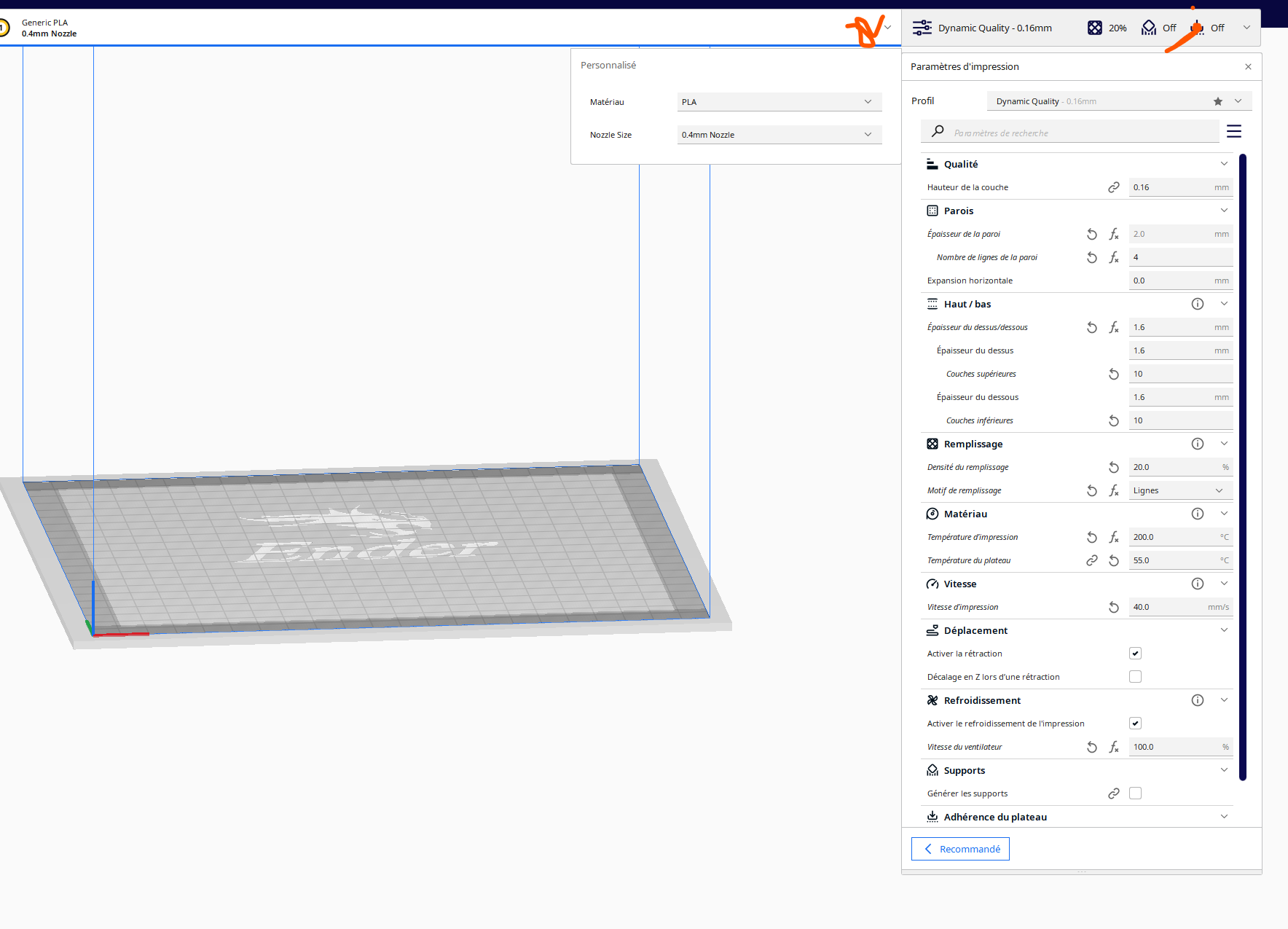Collapse the print settings summary chevron
The width and height of the screenshot is (1288, 929).
coord(1246,28)
